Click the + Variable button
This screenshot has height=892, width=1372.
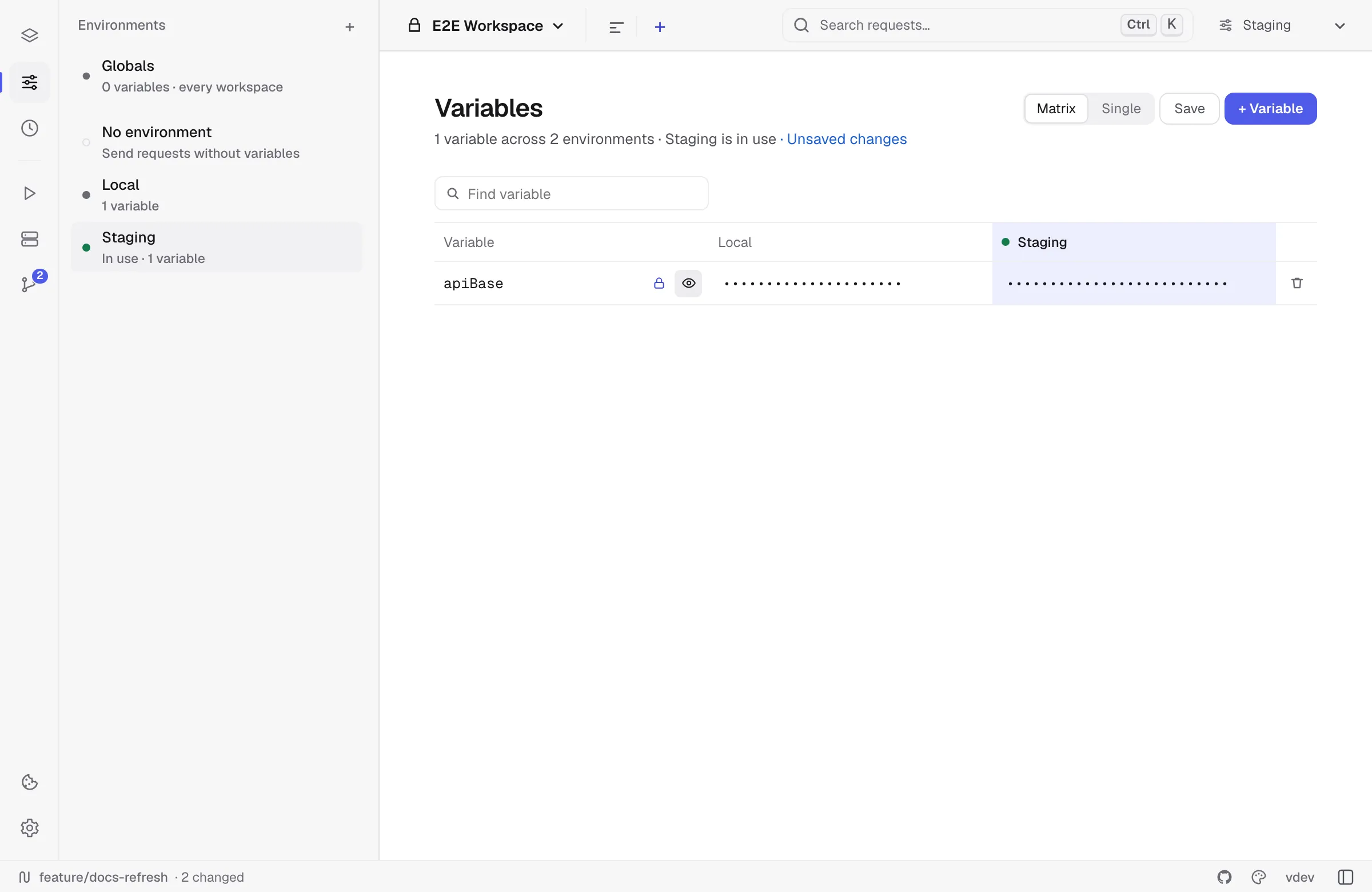[1271, 109]
